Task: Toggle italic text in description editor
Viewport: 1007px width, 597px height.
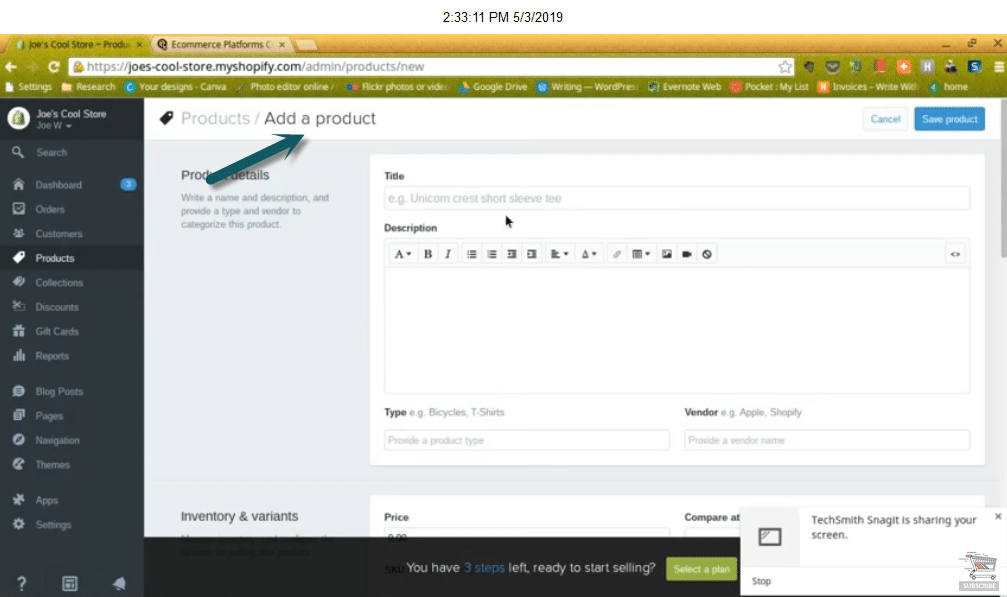Action: (x=447, y=254)
